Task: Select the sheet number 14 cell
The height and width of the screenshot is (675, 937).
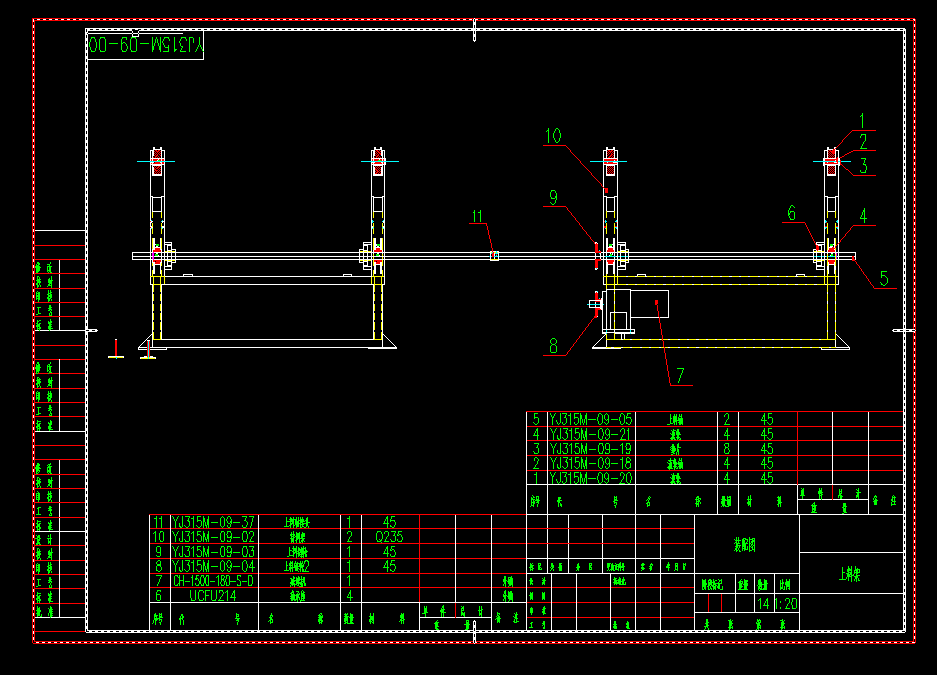Action: pos(763,603)
